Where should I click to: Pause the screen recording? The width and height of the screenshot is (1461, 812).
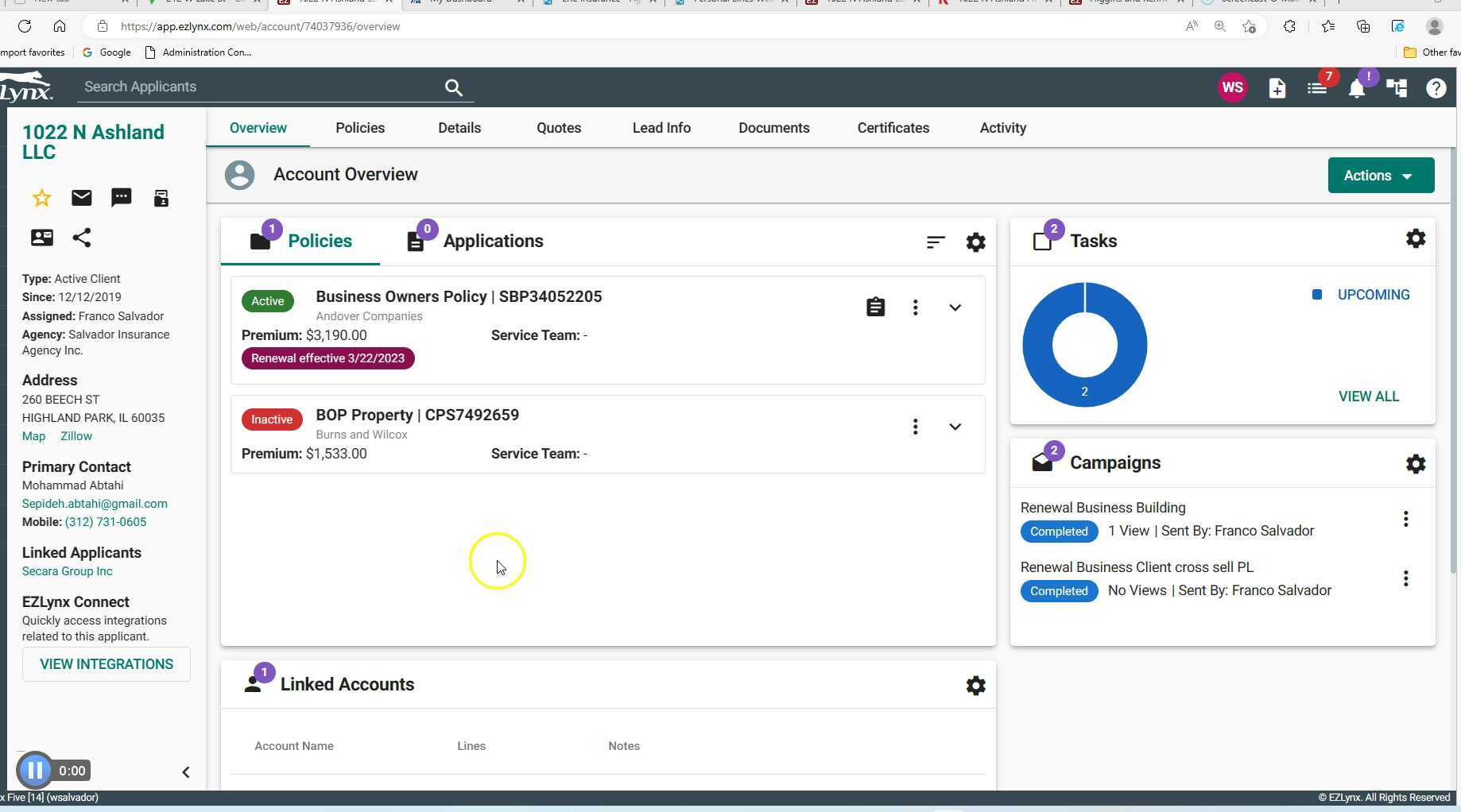[35, 770]
